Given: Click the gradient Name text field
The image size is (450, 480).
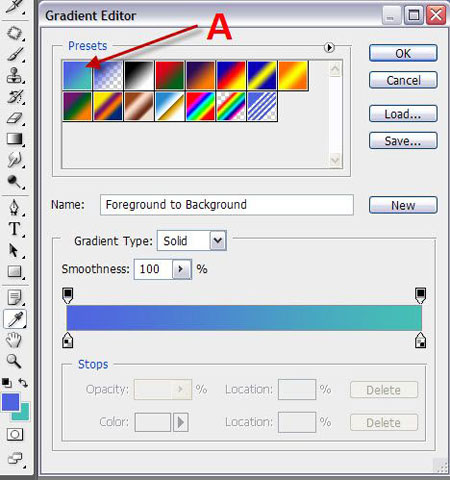Looking at the screenshot, I should coord(227,205).
